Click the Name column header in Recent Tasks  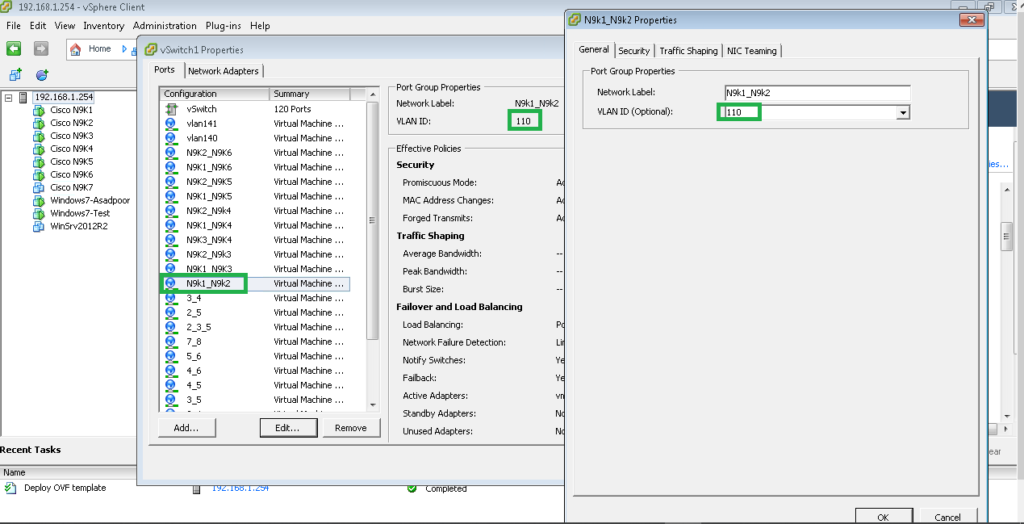(x=14, y=472)
